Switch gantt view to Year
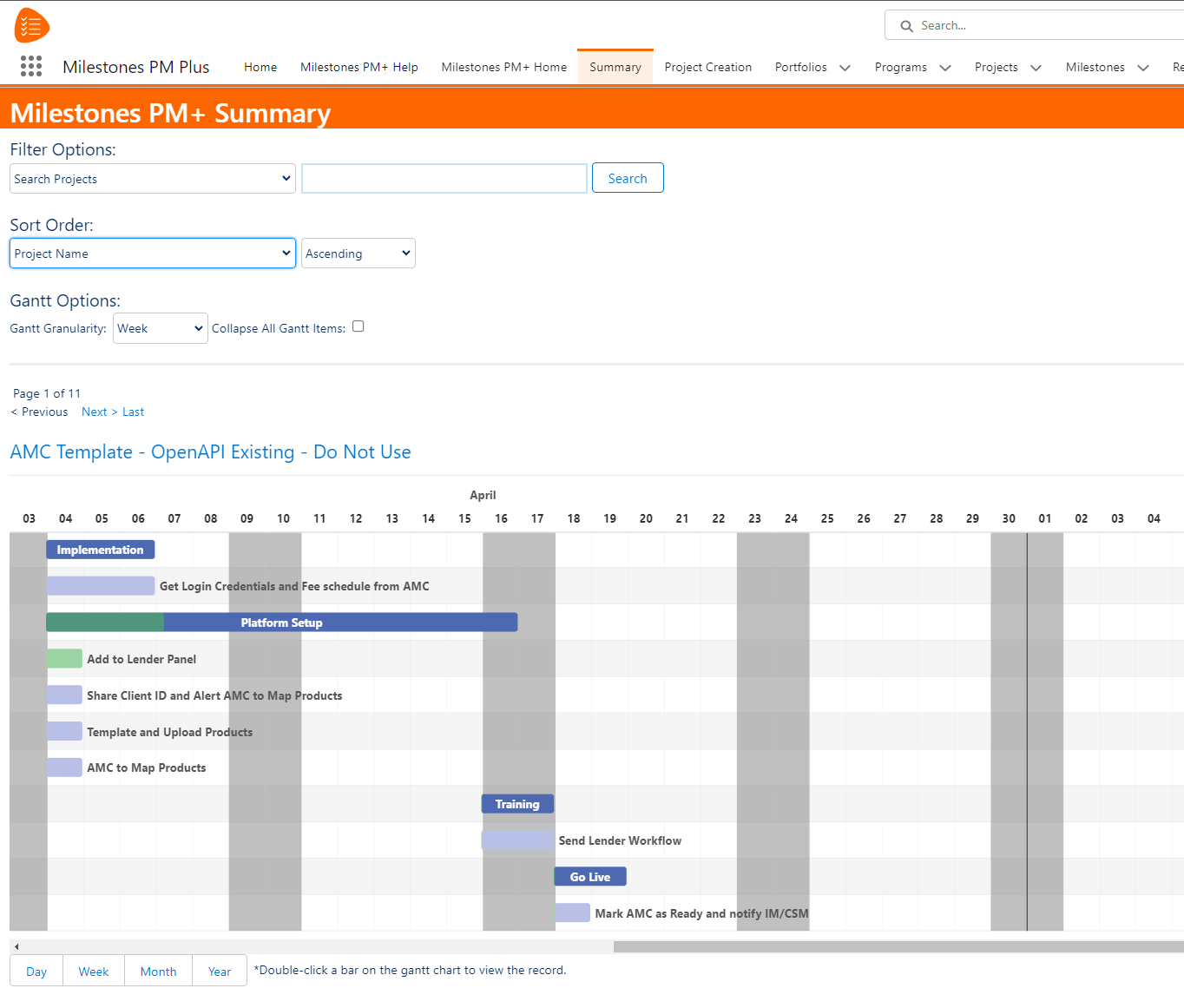The height and width of the screenshot is (1008, 1184). (x=220, y=971)
